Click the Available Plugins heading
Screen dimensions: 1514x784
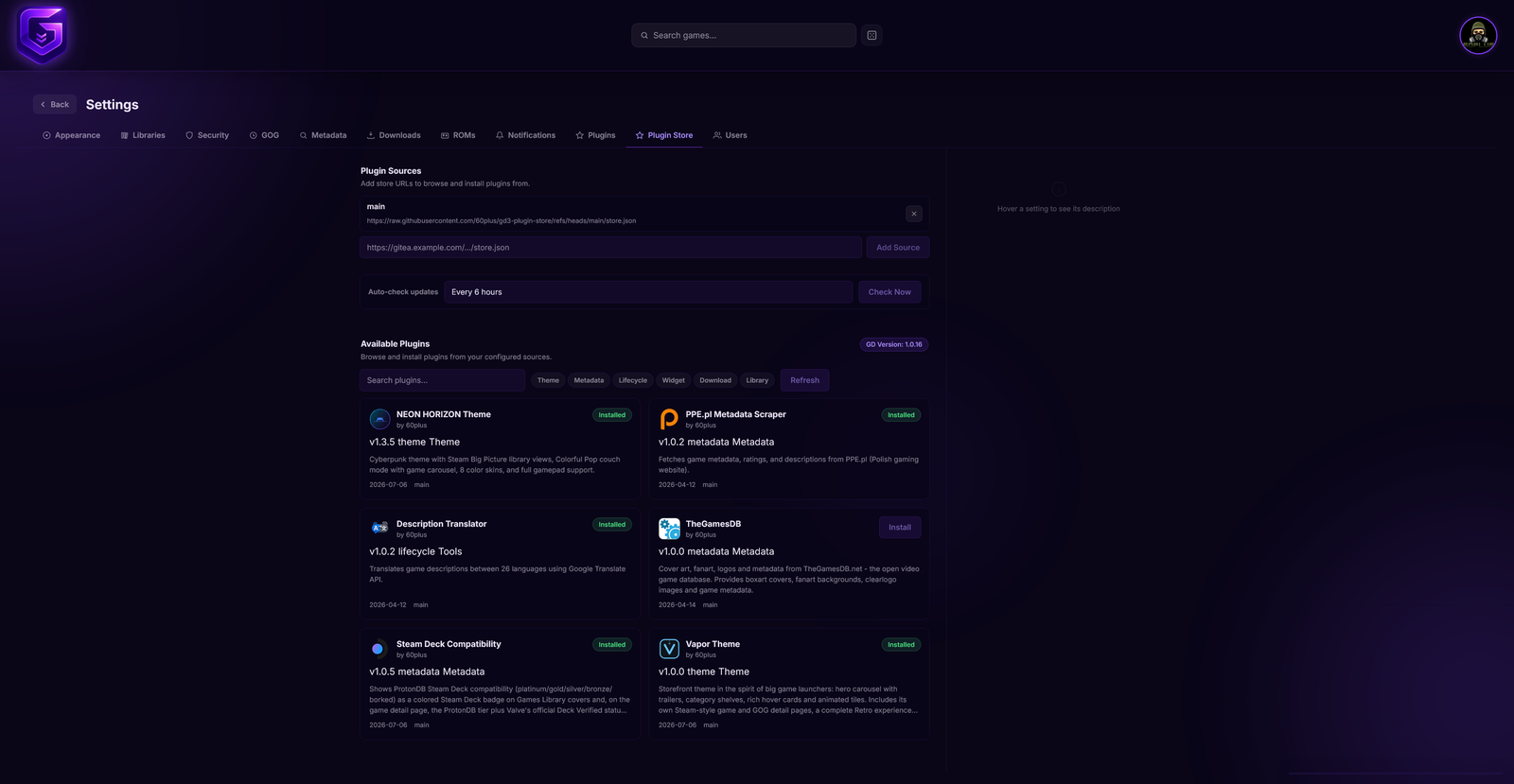pyautogui.click(x=395, y=344)
